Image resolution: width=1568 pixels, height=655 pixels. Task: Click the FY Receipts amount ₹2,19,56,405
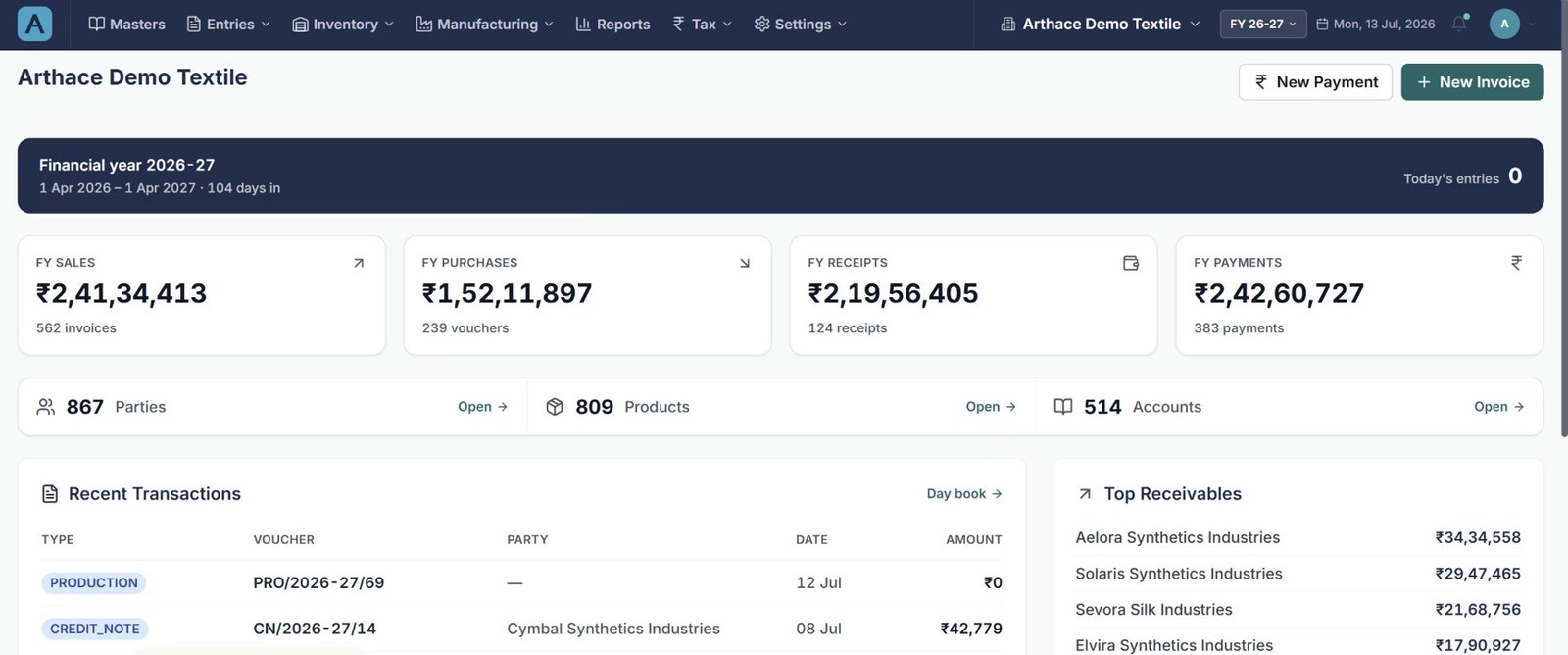click(x=893, y=293)
